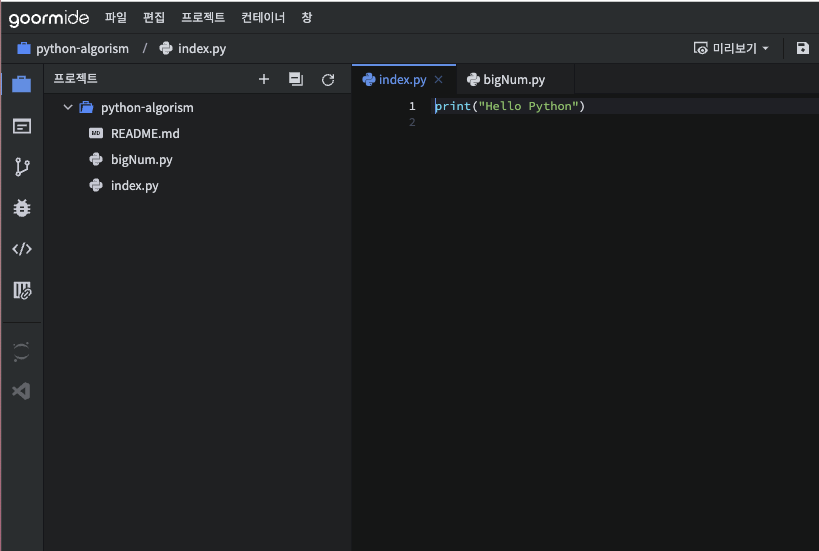
Task: Collapse the python-algorism folder
Action: click(x=68, y=107)
